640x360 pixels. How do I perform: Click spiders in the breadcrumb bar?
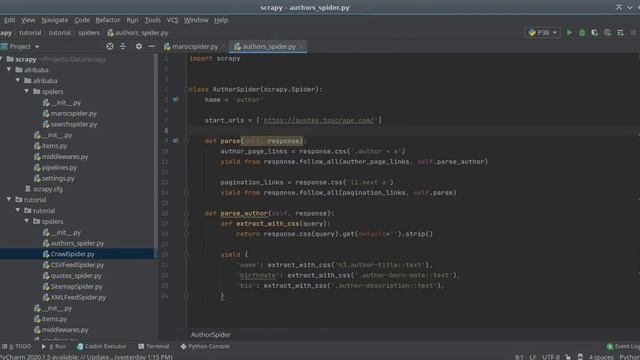(89, 33)
